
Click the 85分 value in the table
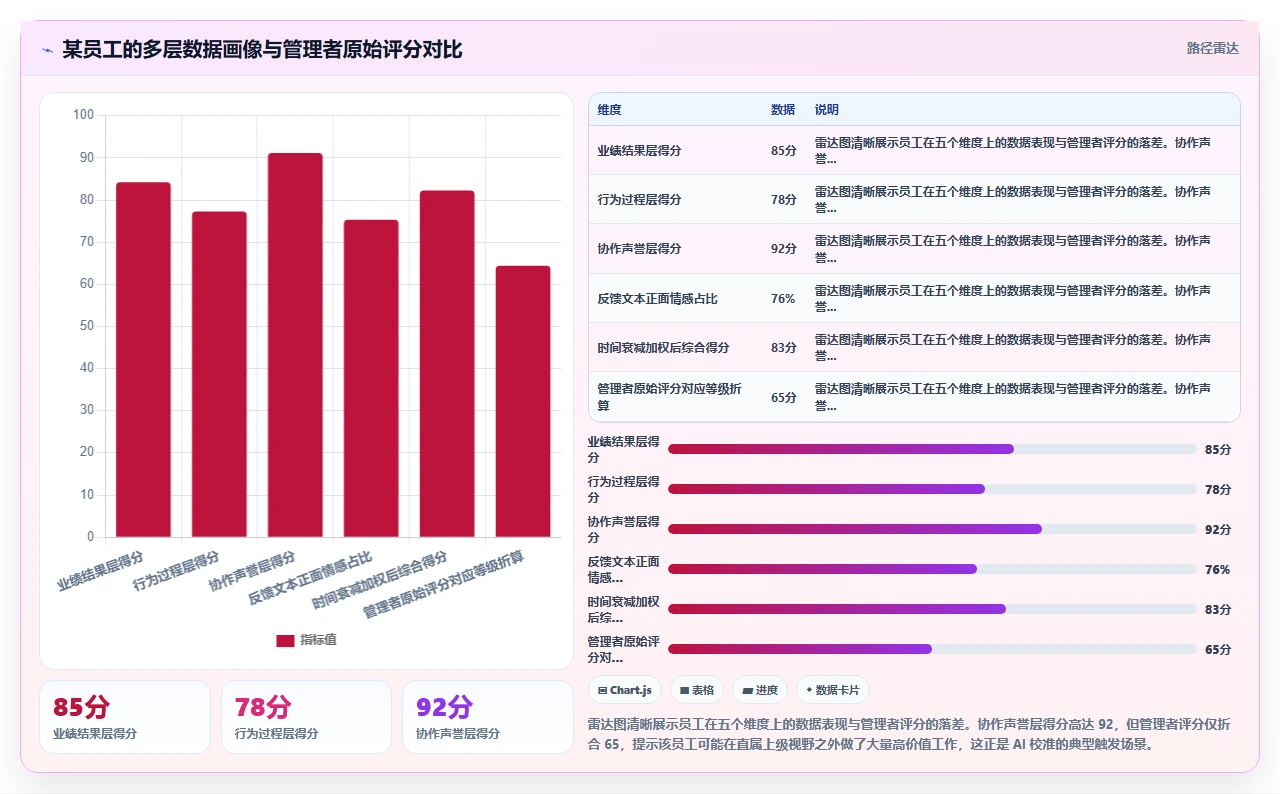pyautogui.click(x=784, y=151)
